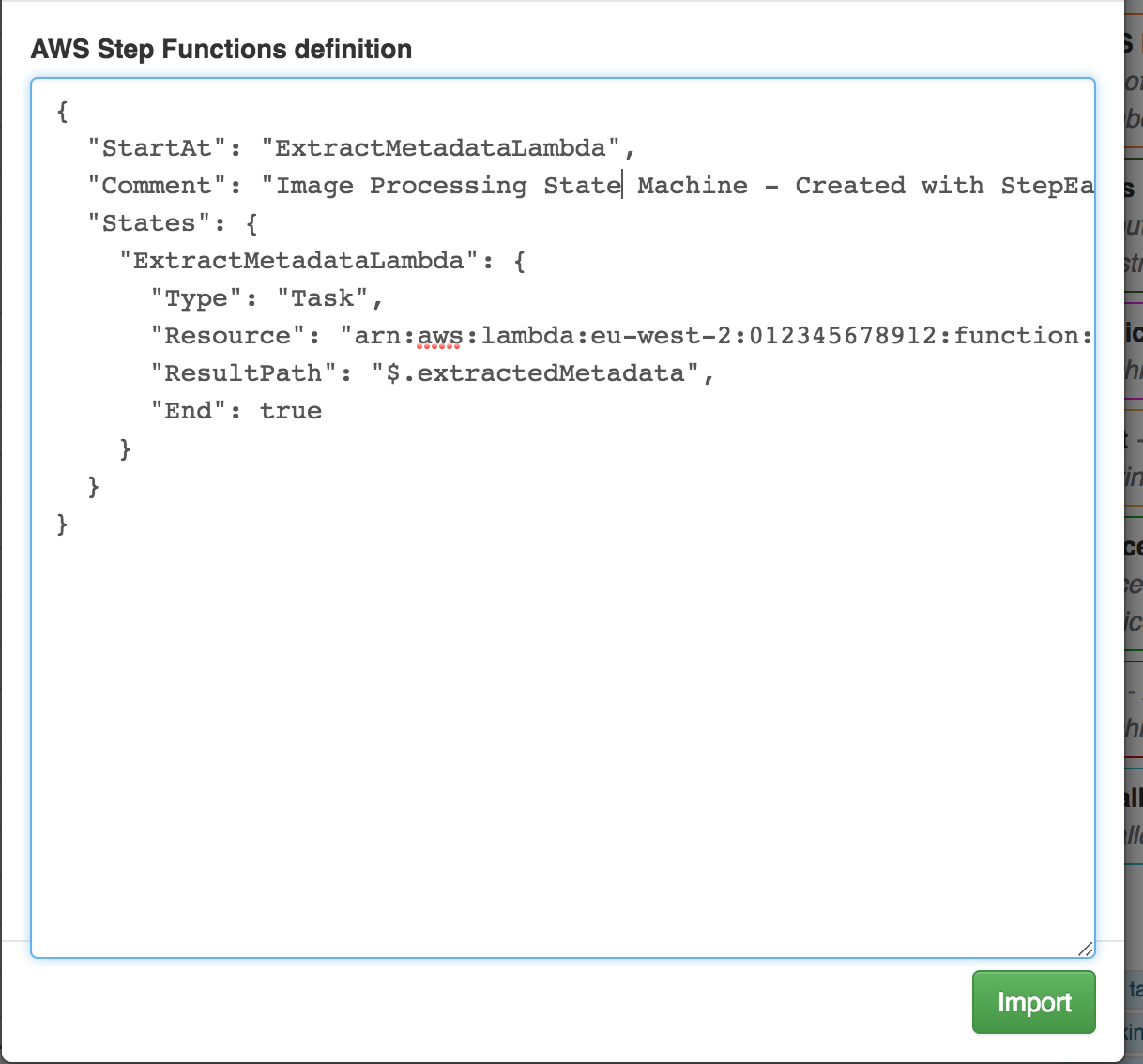Click the "Resource" key text

(228, 336)
